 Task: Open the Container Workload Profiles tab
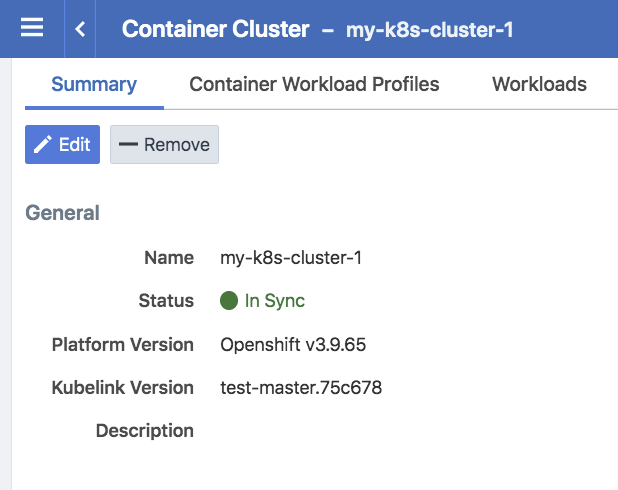tap(314, 84)
